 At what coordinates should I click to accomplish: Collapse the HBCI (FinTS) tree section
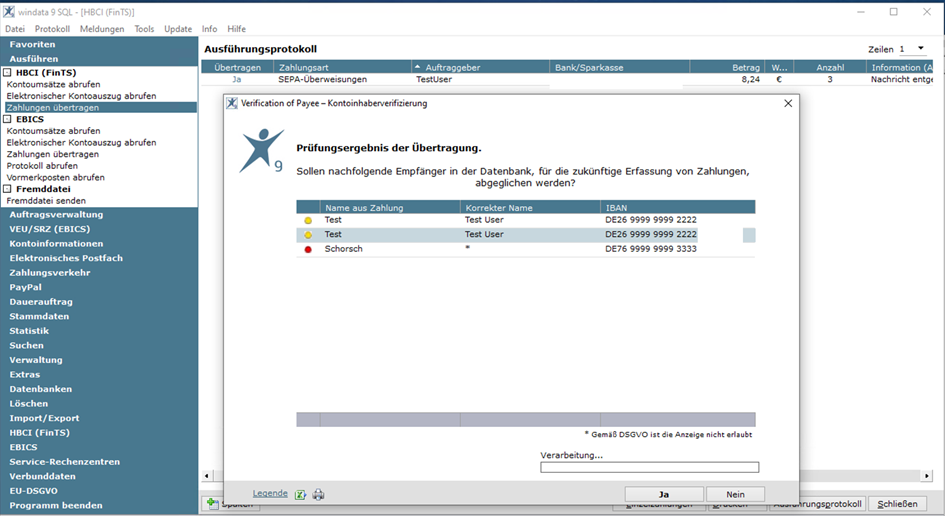point(8,73)
